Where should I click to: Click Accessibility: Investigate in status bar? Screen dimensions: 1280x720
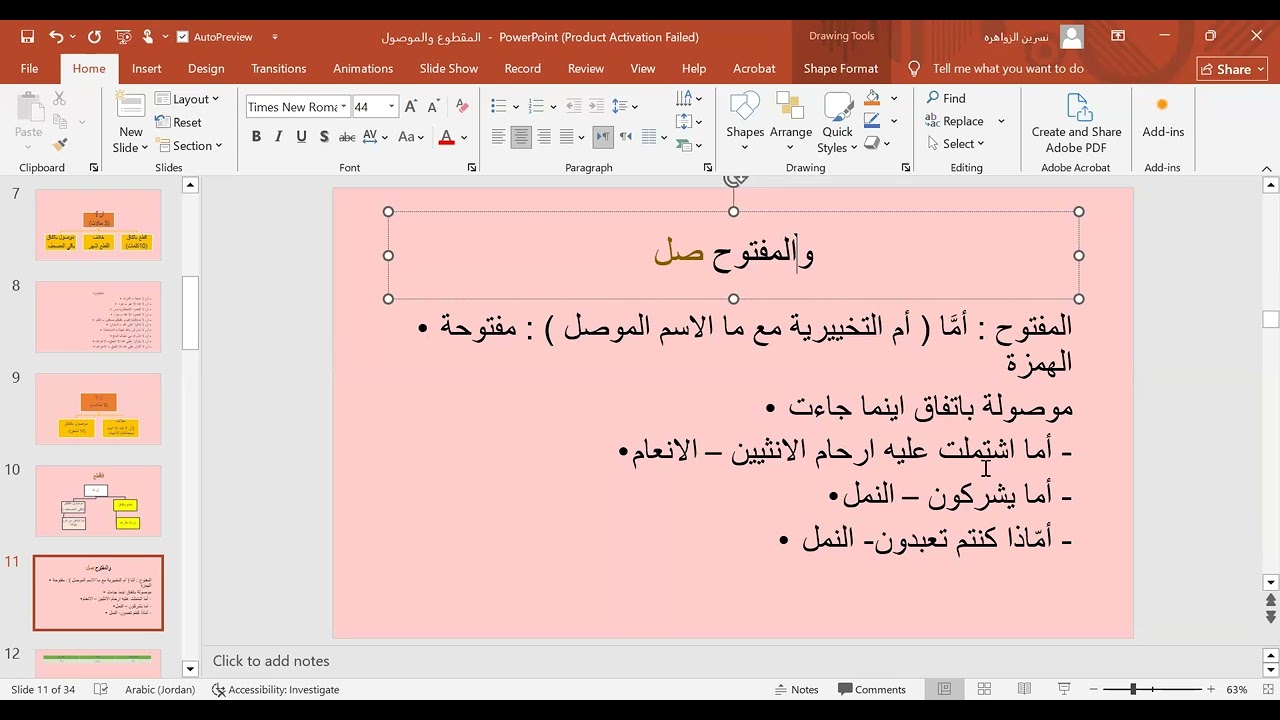[276, 689]
